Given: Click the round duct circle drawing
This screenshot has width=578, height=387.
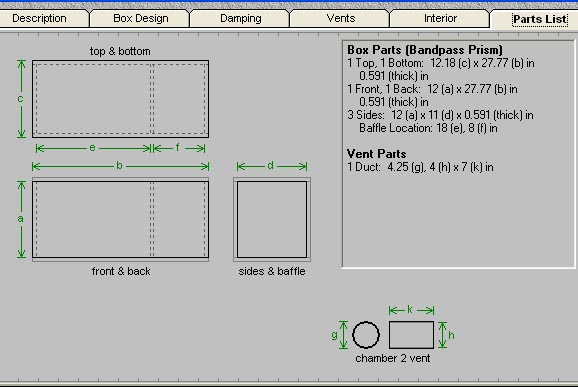Looking at the screenshot, I should click(x=366, y=335).
